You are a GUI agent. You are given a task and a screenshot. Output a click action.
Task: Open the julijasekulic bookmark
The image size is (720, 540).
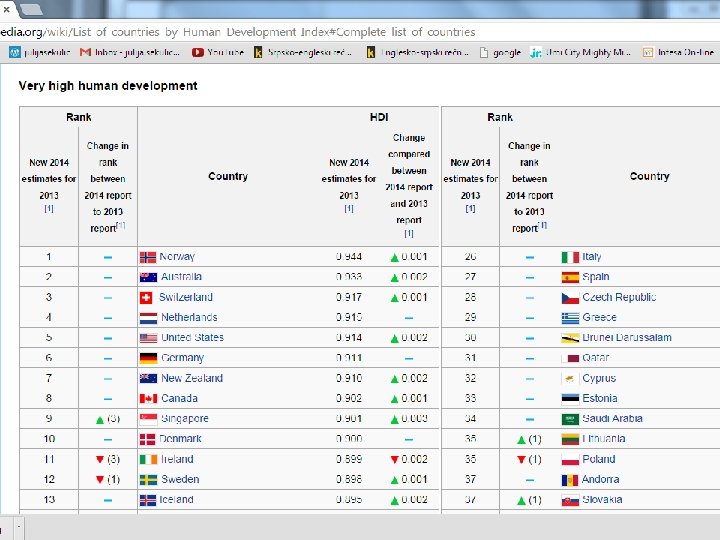coord(40,52)
